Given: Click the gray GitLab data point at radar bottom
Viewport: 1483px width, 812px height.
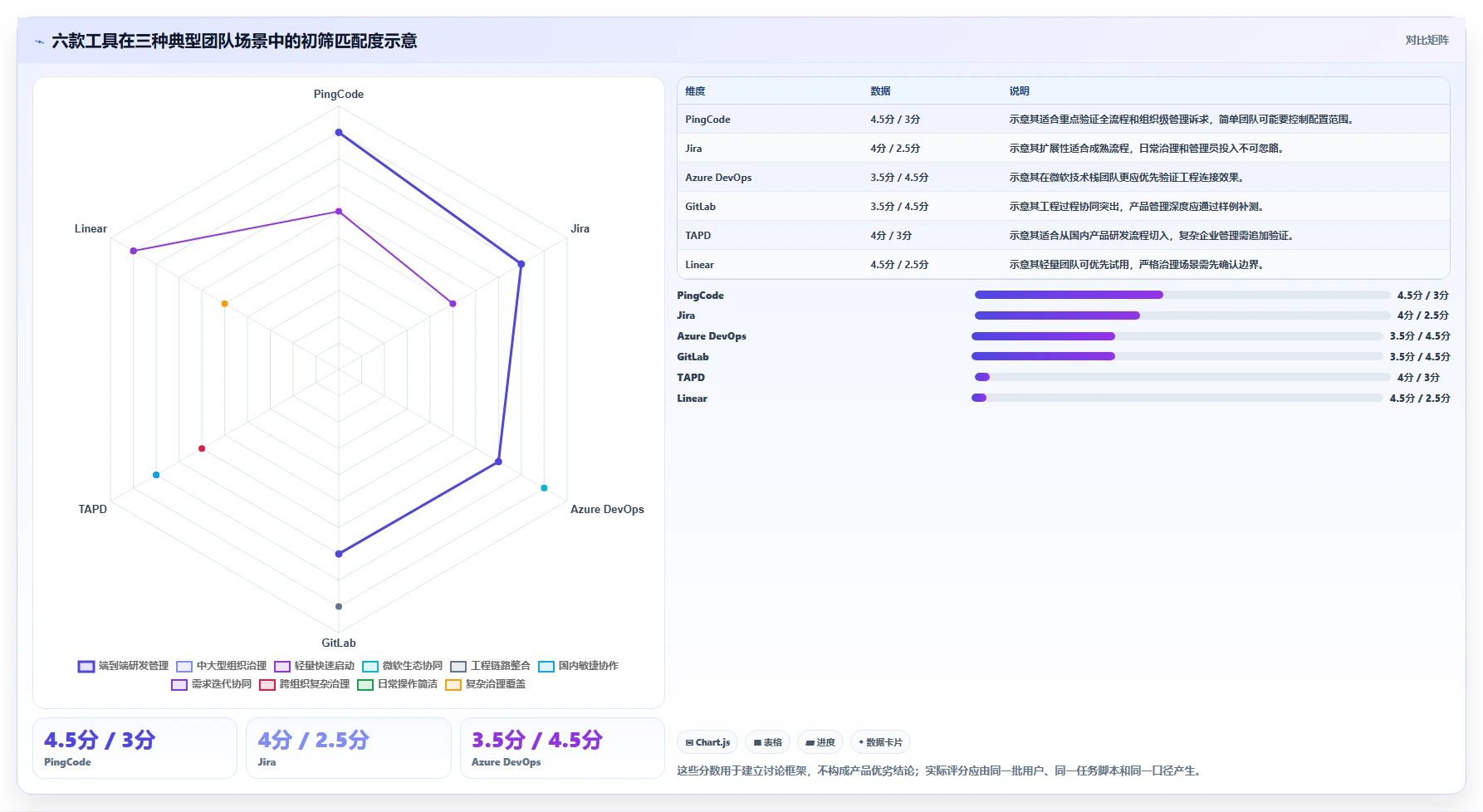Looking at the screenshot, I should coord(338,606).
